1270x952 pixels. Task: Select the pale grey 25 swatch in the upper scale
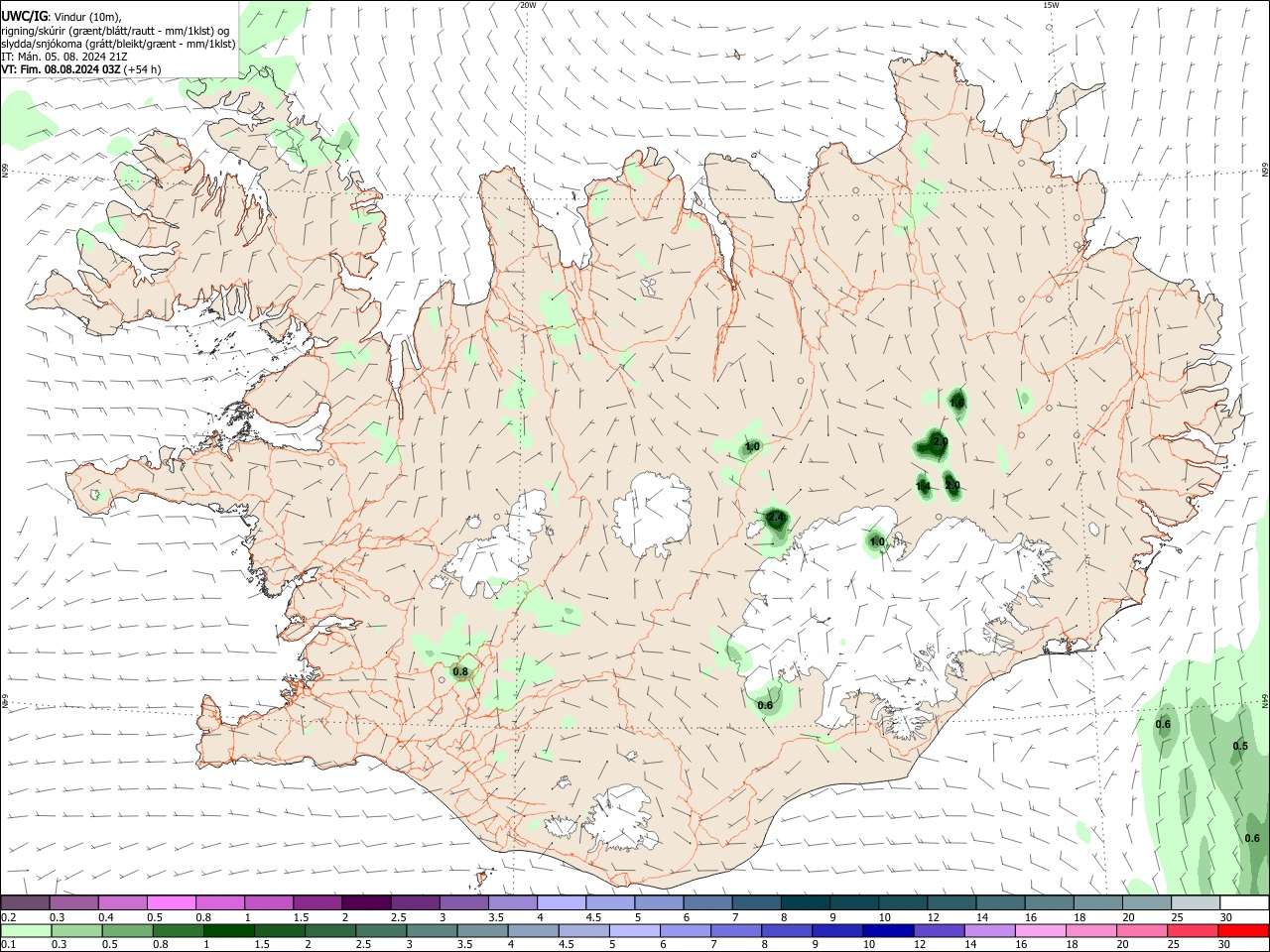(x=1196, y=902)
